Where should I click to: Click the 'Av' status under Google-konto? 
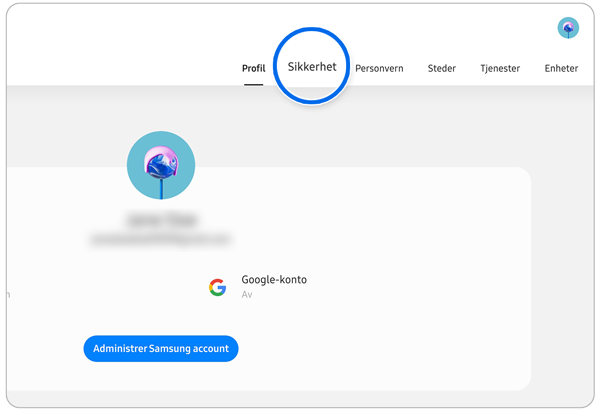(247, 295)
